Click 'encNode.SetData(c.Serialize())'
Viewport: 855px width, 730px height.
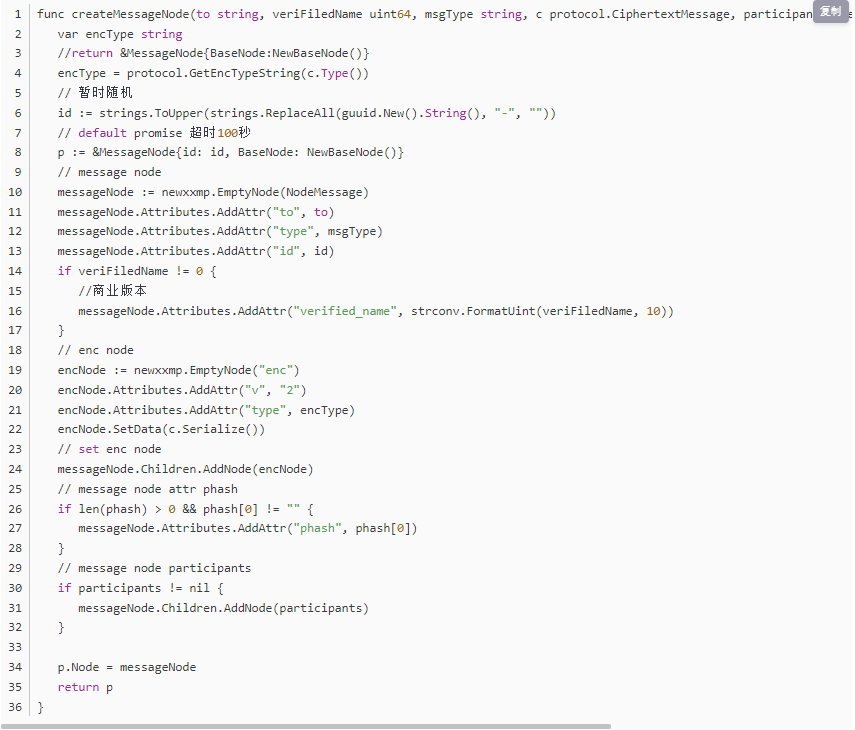coord(161,429)
